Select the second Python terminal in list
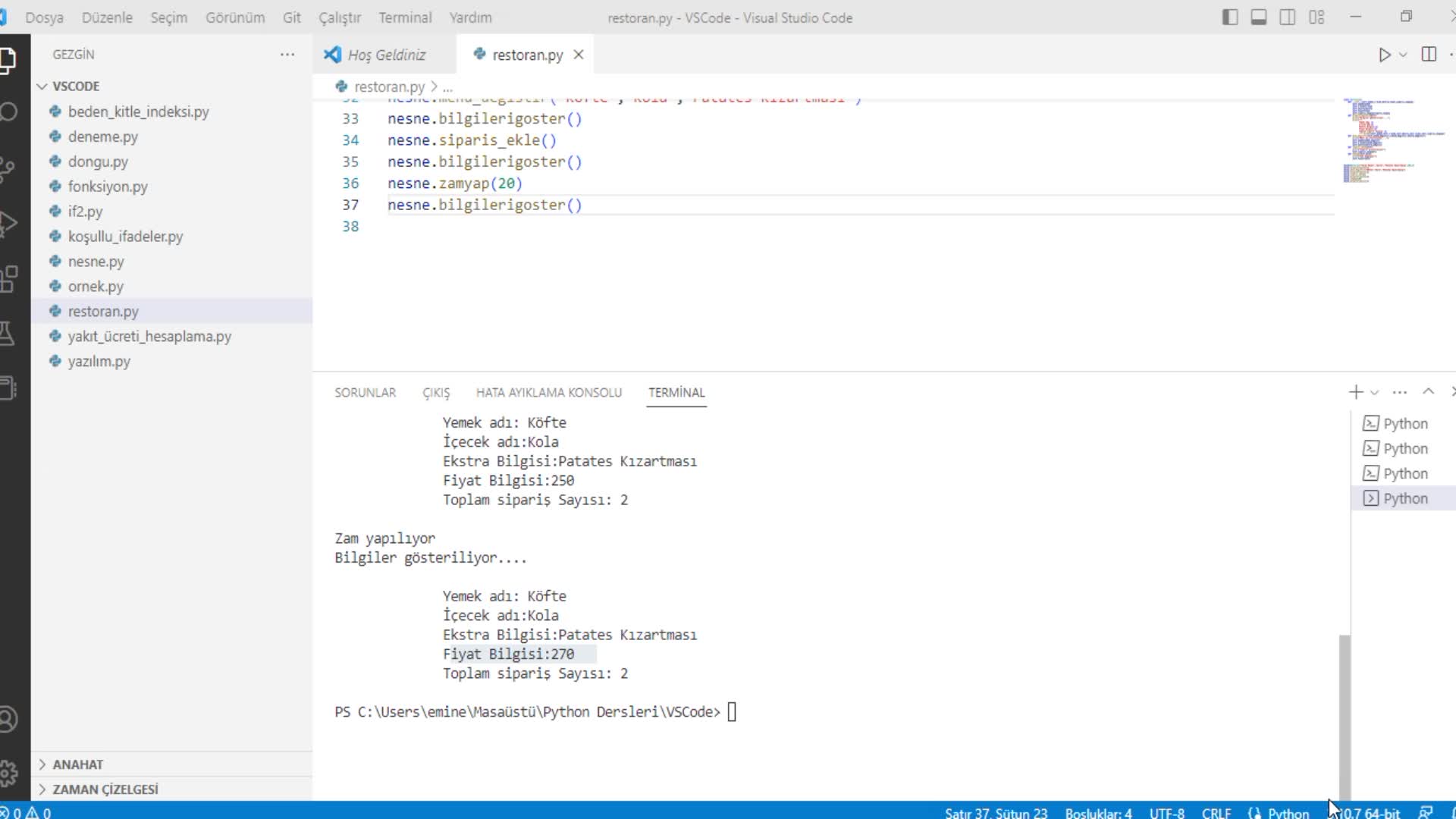1456x819 pixels. tap(1403, 448)
